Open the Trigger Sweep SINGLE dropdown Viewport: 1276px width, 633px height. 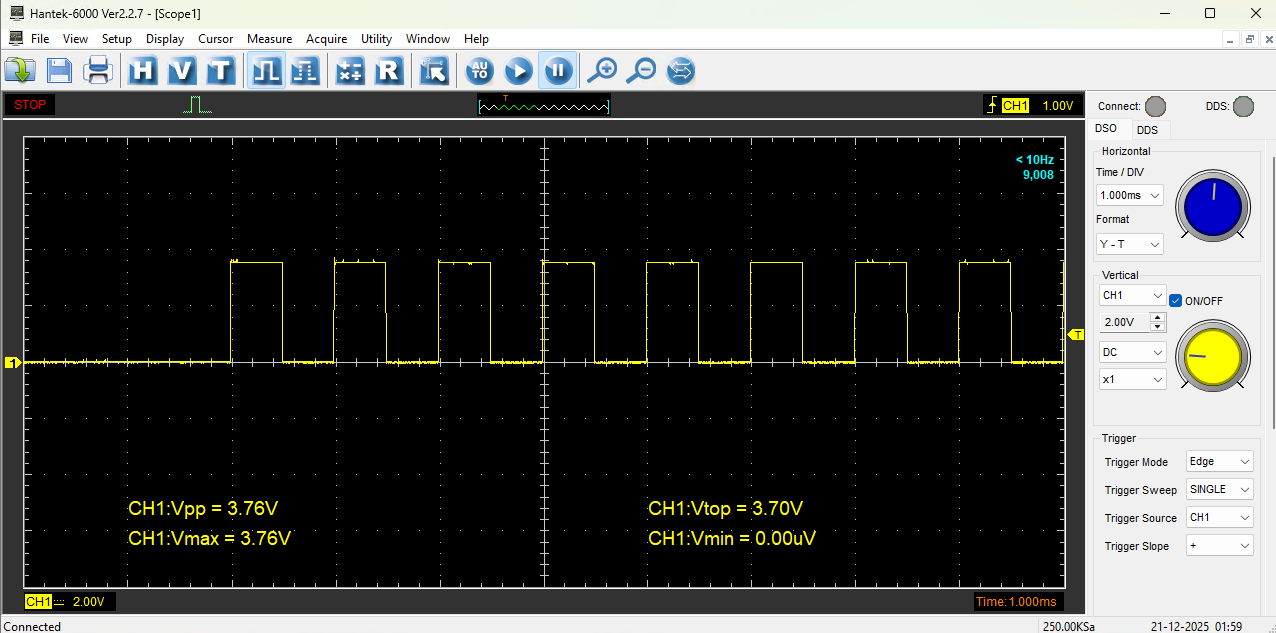(x=1220, y=490)
